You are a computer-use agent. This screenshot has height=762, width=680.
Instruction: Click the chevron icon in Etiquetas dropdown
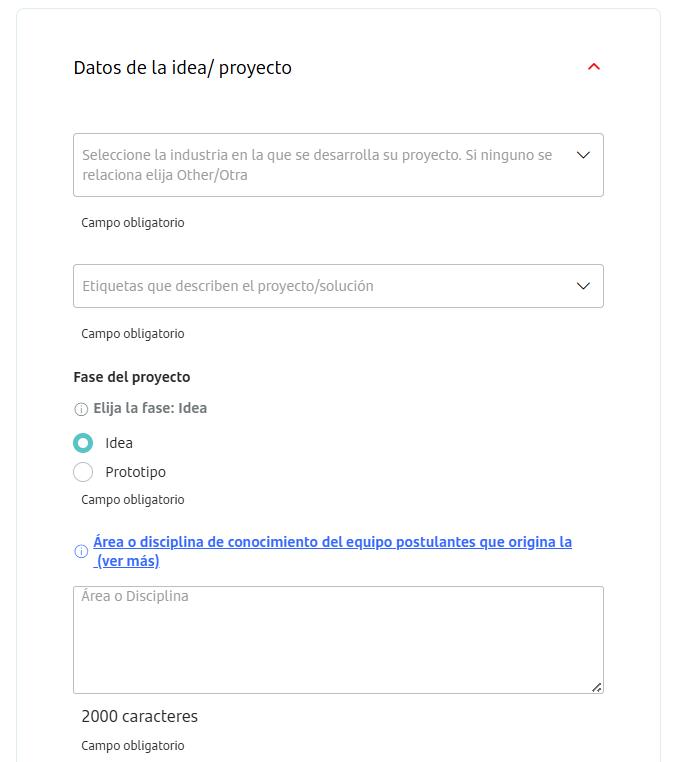583,286
